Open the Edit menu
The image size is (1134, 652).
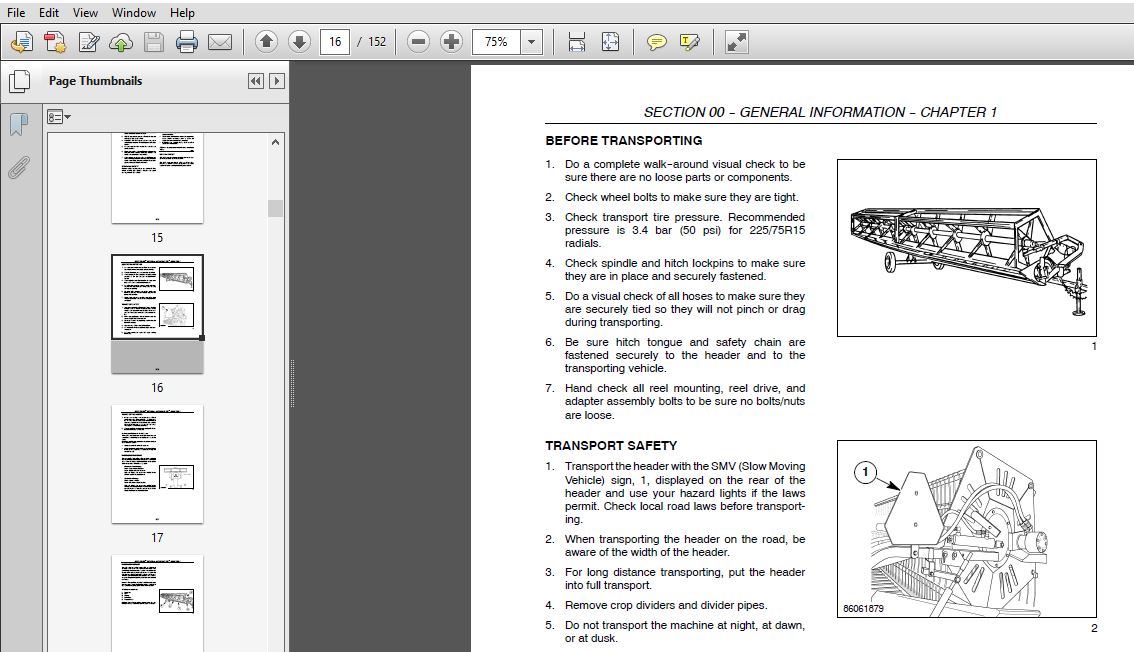49,12
